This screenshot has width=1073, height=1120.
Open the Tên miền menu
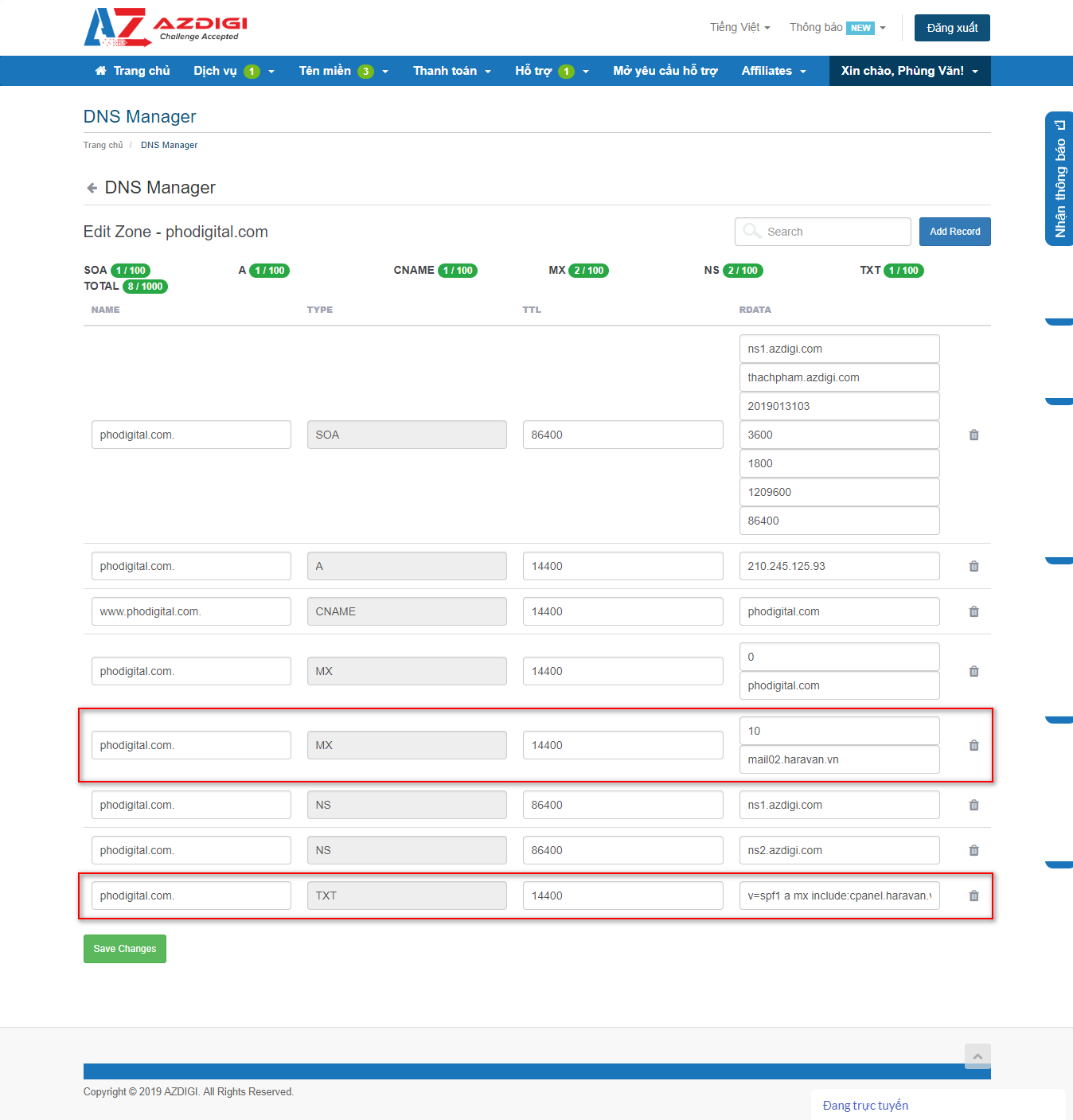pyautogui.click(x=343, y=71)
